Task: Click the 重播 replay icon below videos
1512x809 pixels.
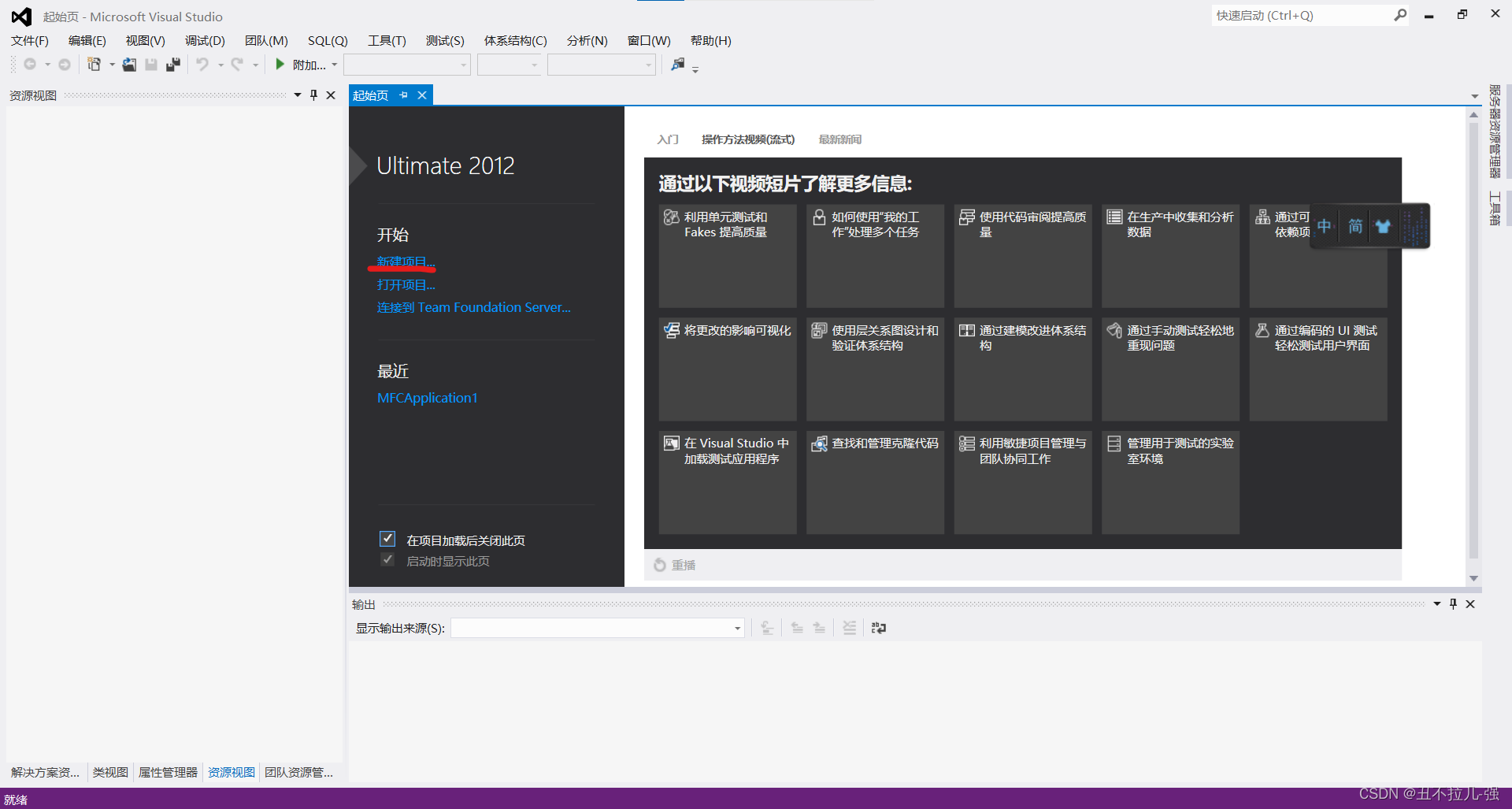Action: pos(660,565)
